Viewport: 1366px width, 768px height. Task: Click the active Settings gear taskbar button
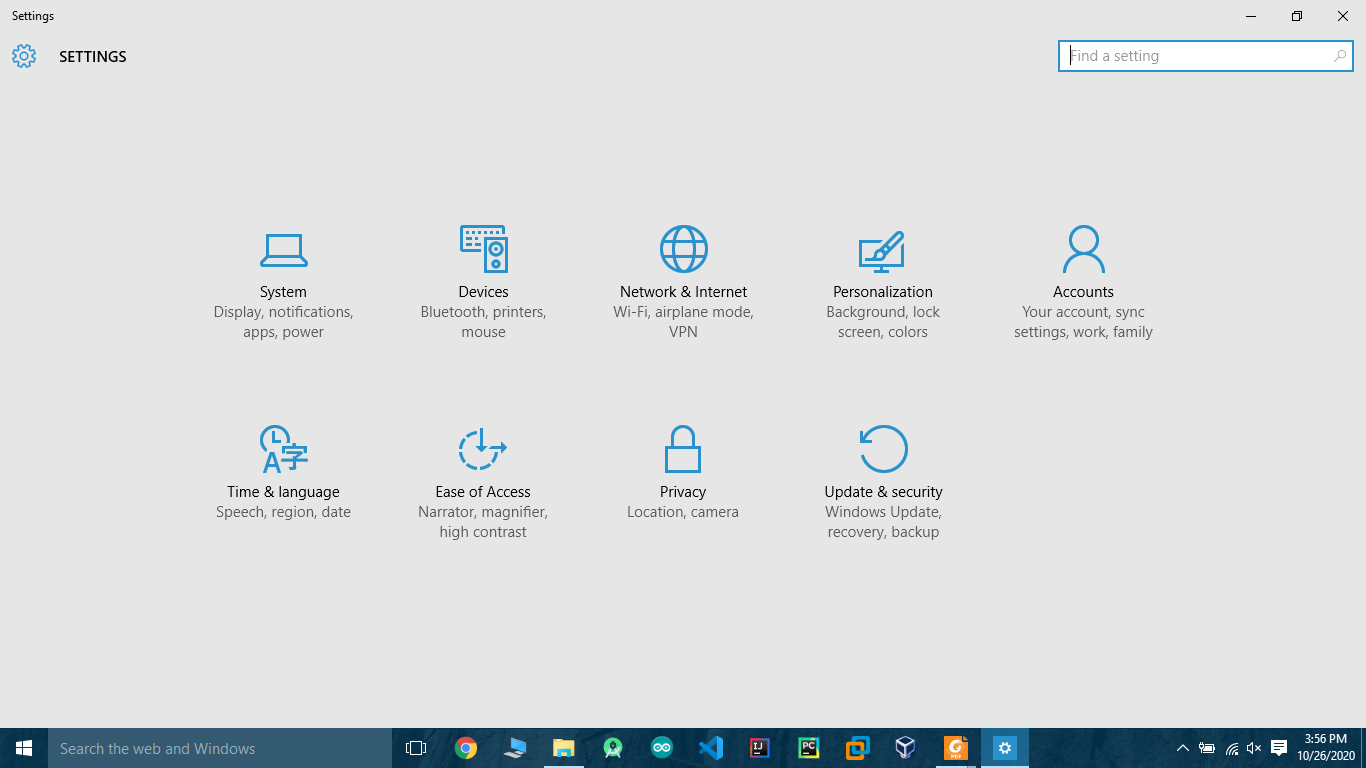click(x=1005, y=748)
